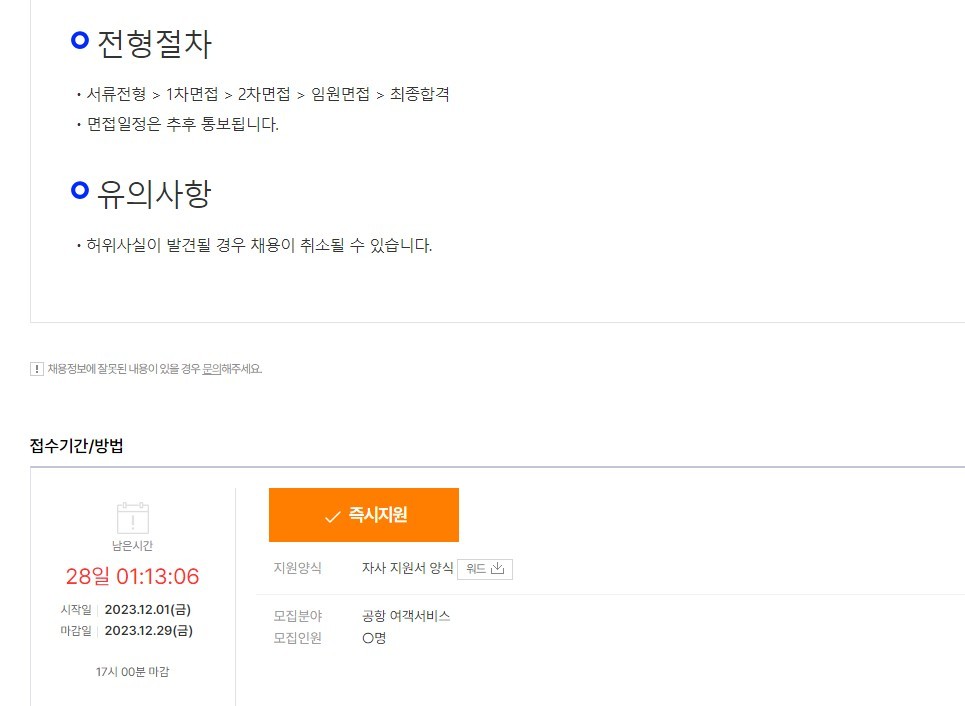Click the calendar icon above 남은시간
Screen dimensions: 965x706
[x=133, y=518]
